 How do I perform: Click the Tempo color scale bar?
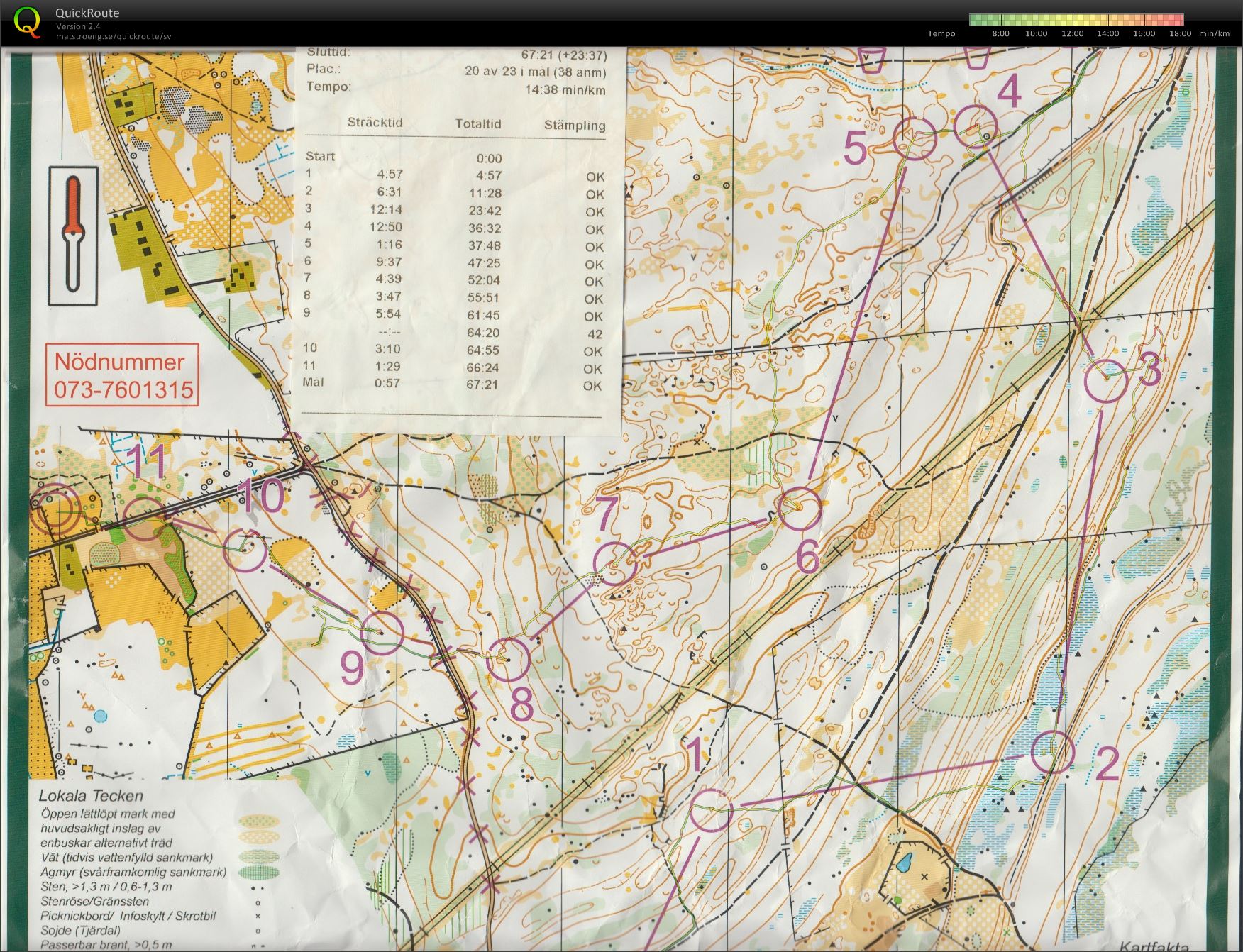tap(1076, 20)
